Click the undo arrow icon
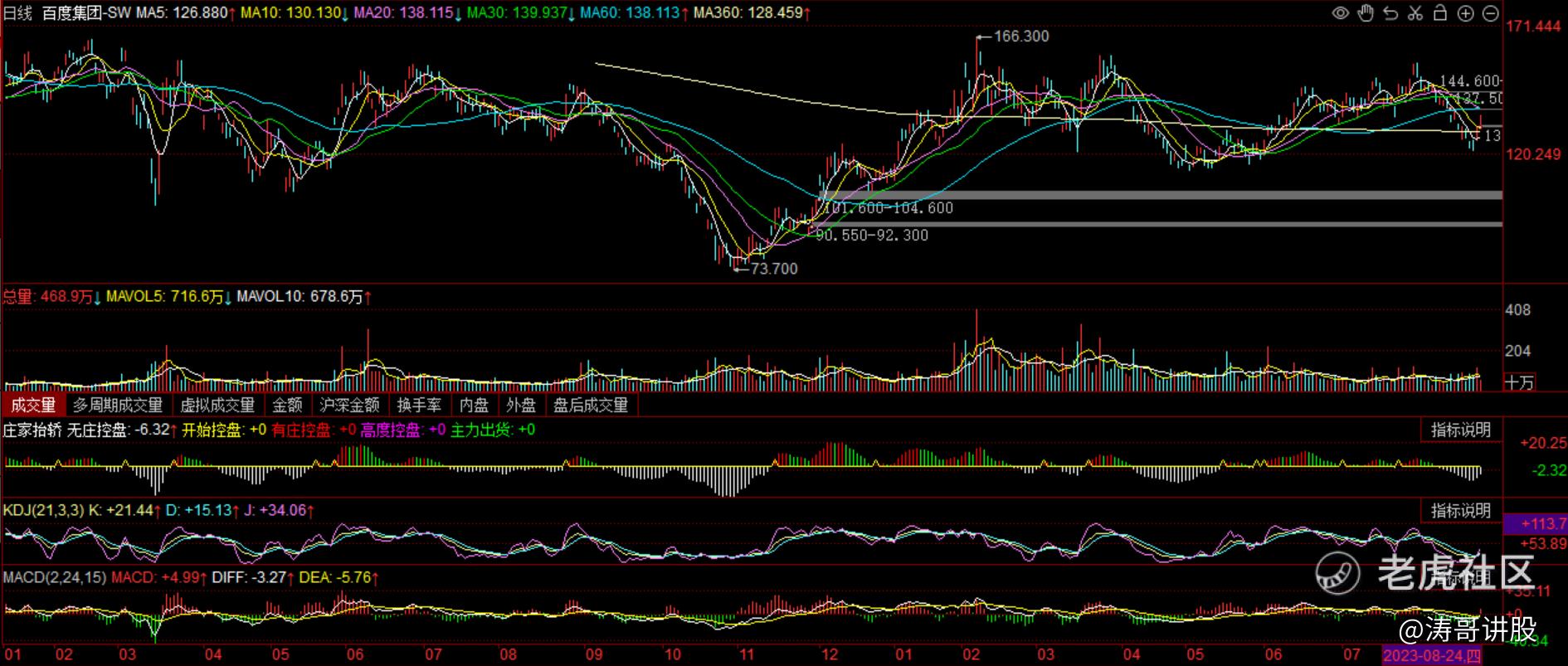The width and height of the screenshot is (1568, 666). click(1390, 13)
